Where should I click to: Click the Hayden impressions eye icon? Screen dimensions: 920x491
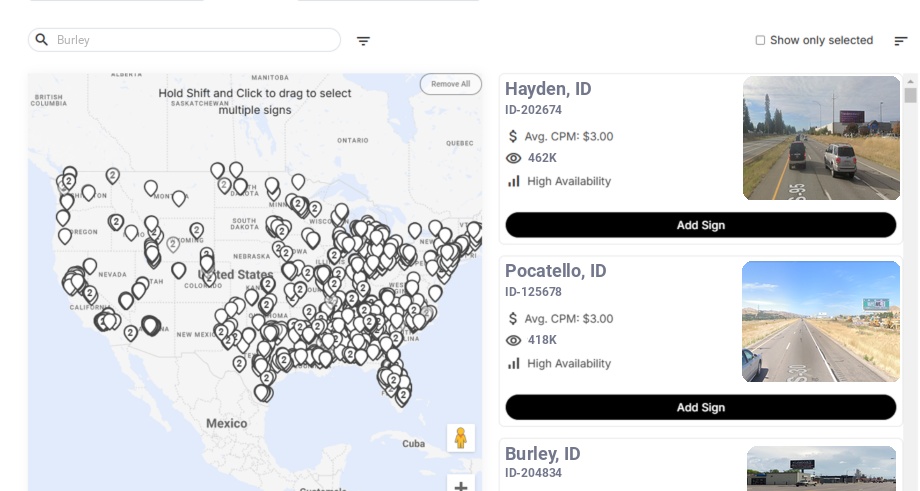(514, 158)
